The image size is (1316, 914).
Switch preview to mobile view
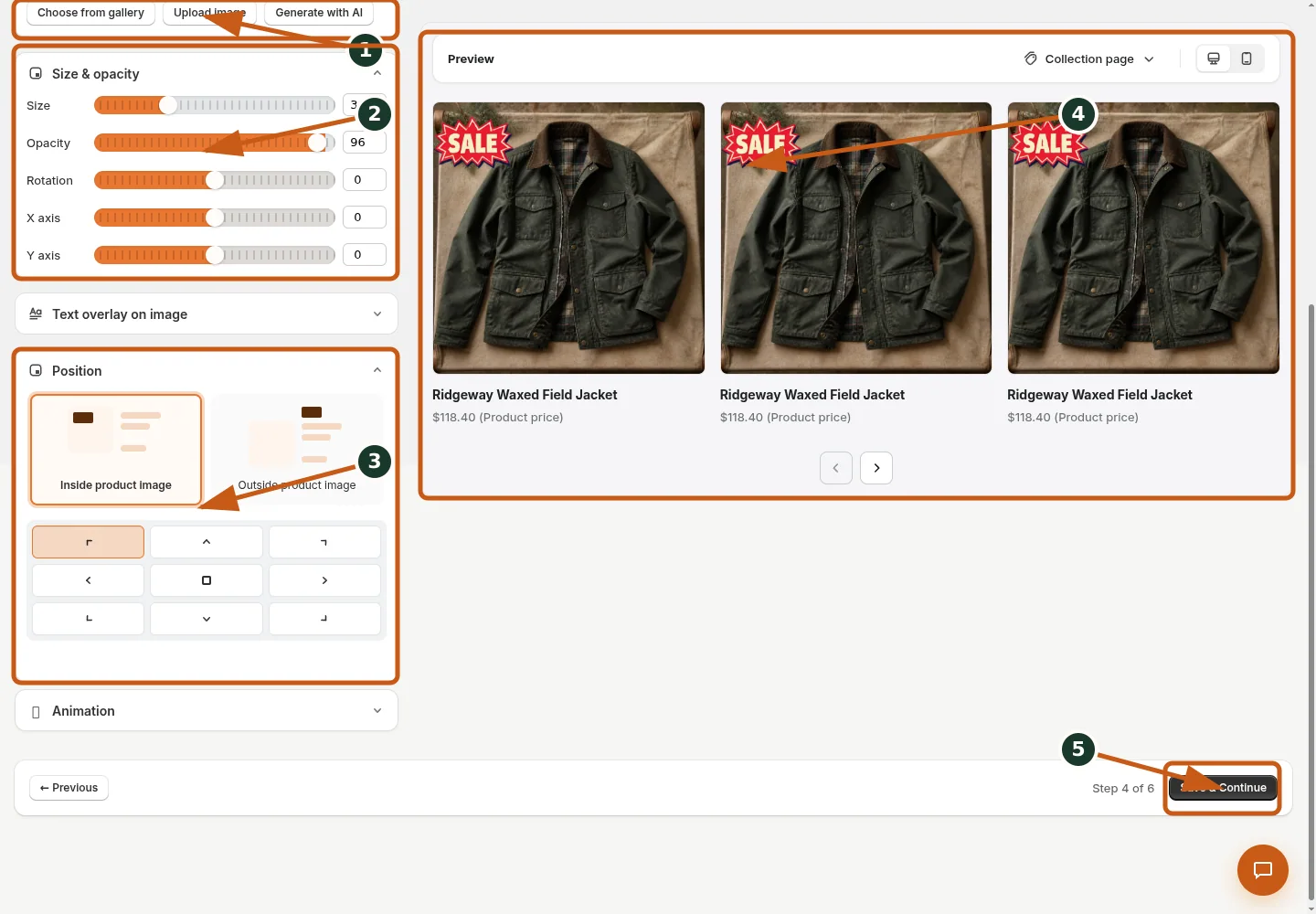1247,58
